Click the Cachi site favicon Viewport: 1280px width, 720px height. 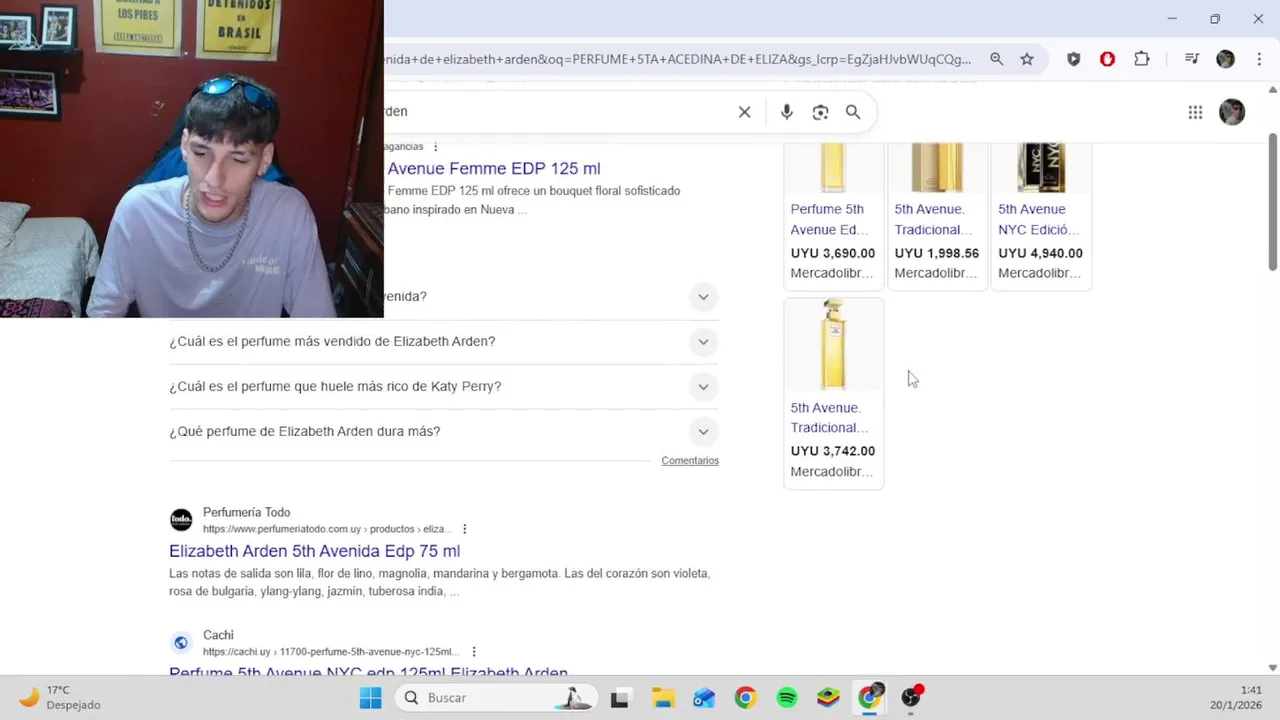[x=181, y=643]
